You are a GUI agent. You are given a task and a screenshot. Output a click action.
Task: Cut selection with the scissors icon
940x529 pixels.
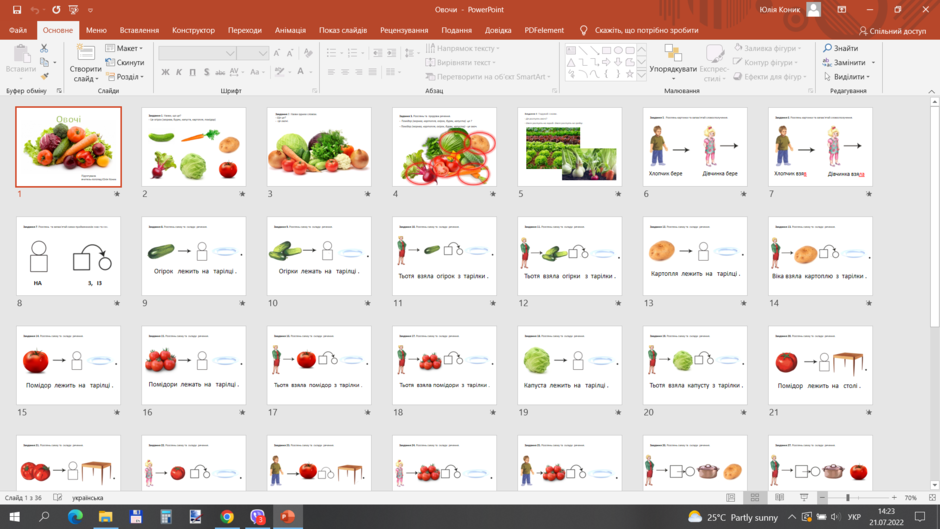tap(44, 48)
